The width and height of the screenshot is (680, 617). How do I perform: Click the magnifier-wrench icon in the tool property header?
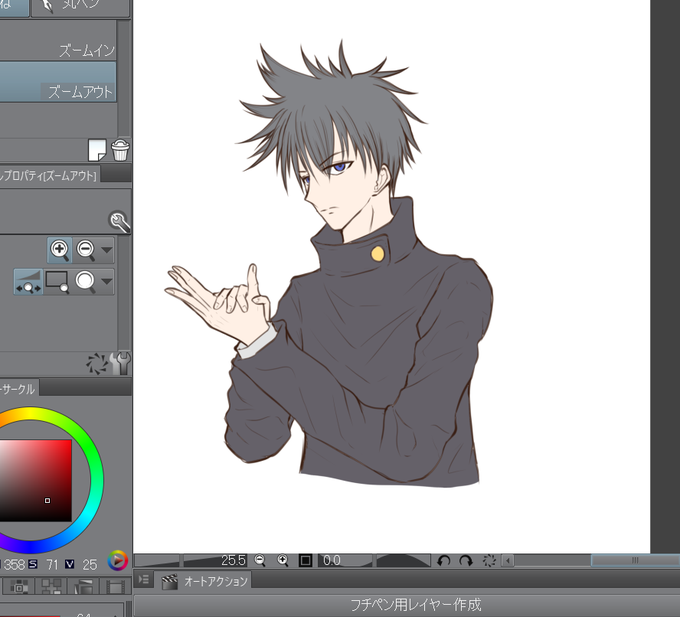[119, 222]
